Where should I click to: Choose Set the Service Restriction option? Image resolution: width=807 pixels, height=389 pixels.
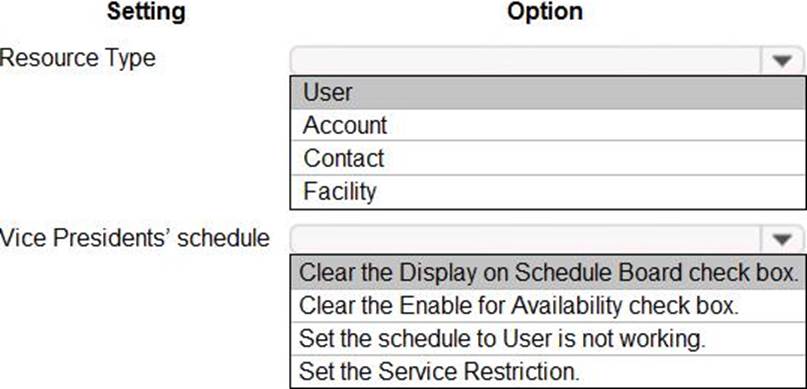click(x=548, y=371)
